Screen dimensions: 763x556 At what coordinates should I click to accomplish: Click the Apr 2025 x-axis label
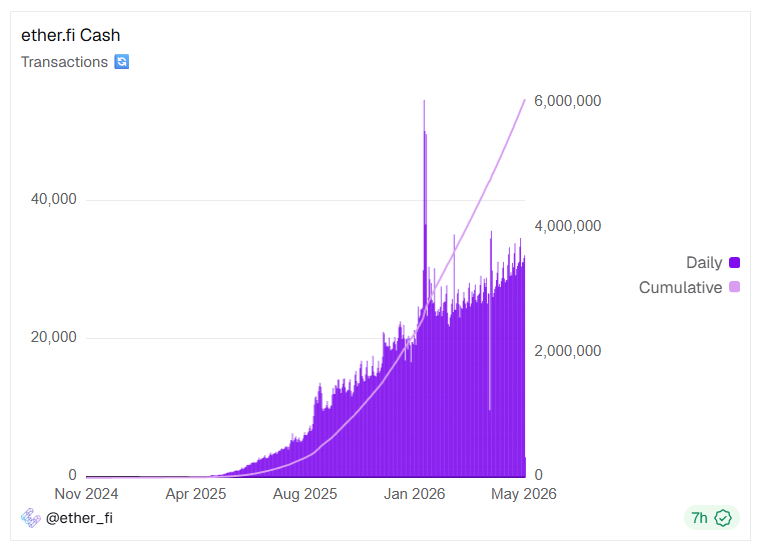196,494
